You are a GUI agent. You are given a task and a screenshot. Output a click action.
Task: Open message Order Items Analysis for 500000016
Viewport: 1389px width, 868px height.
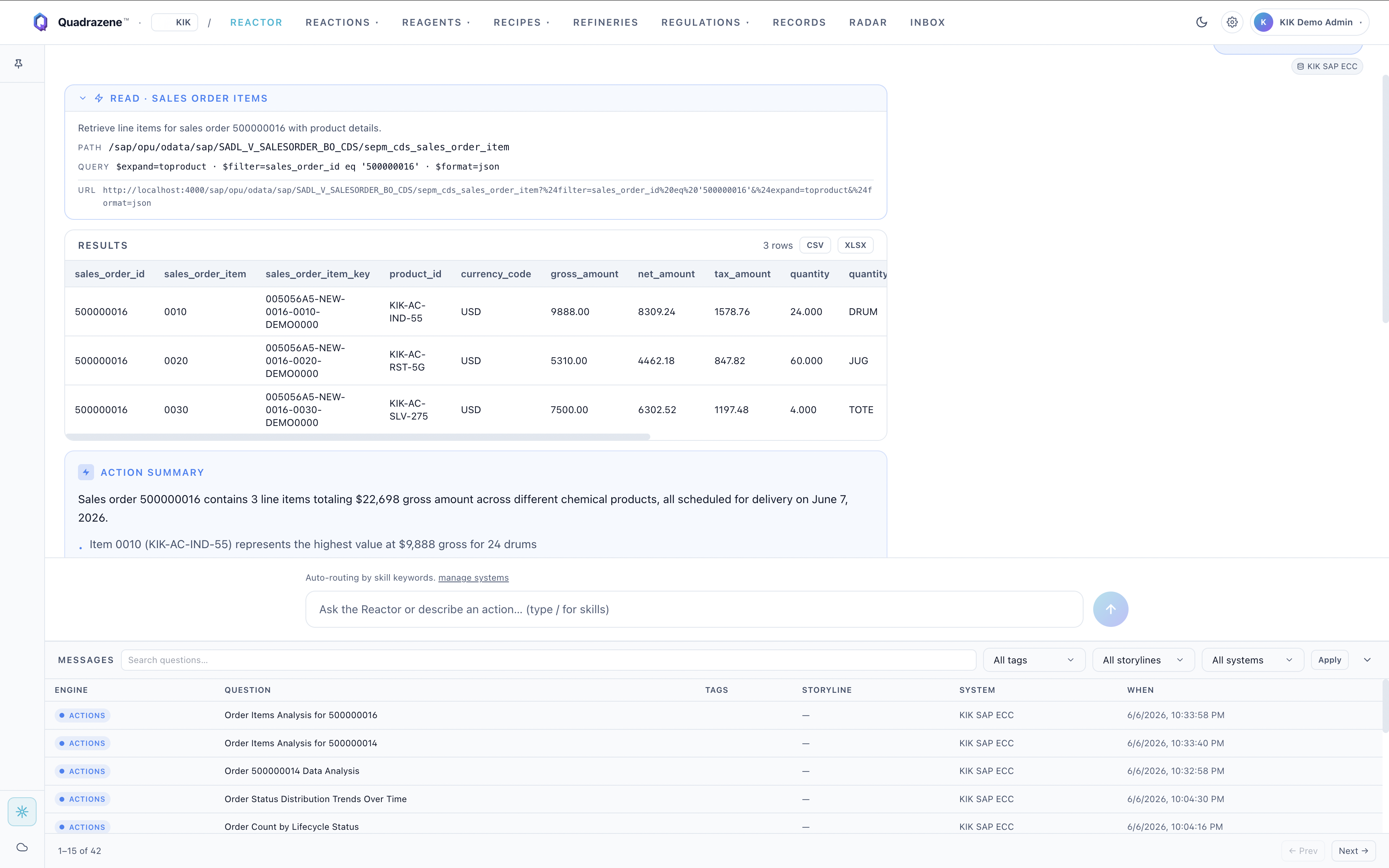(x=713, y=715)
